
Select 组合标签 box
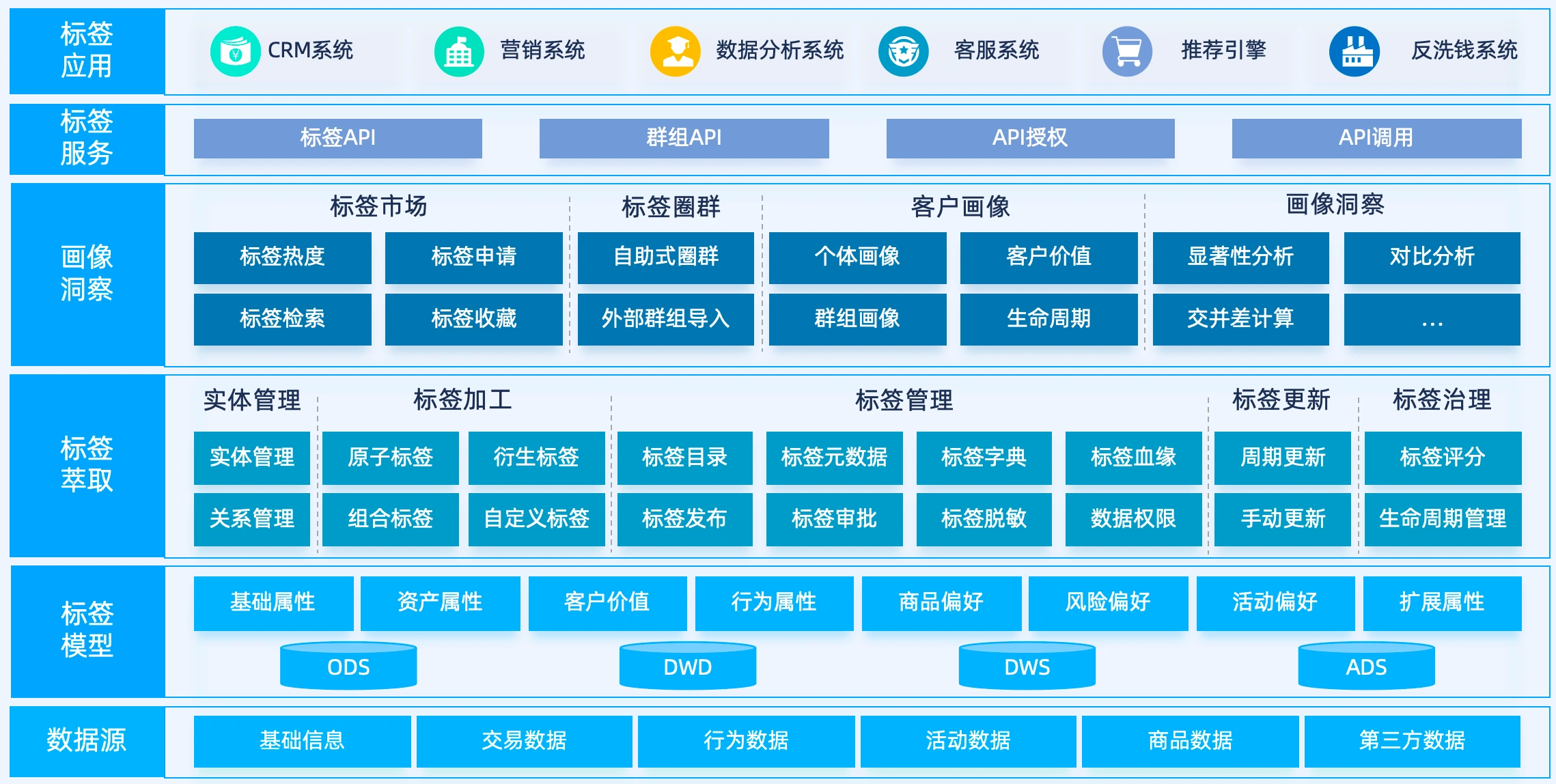391,519
